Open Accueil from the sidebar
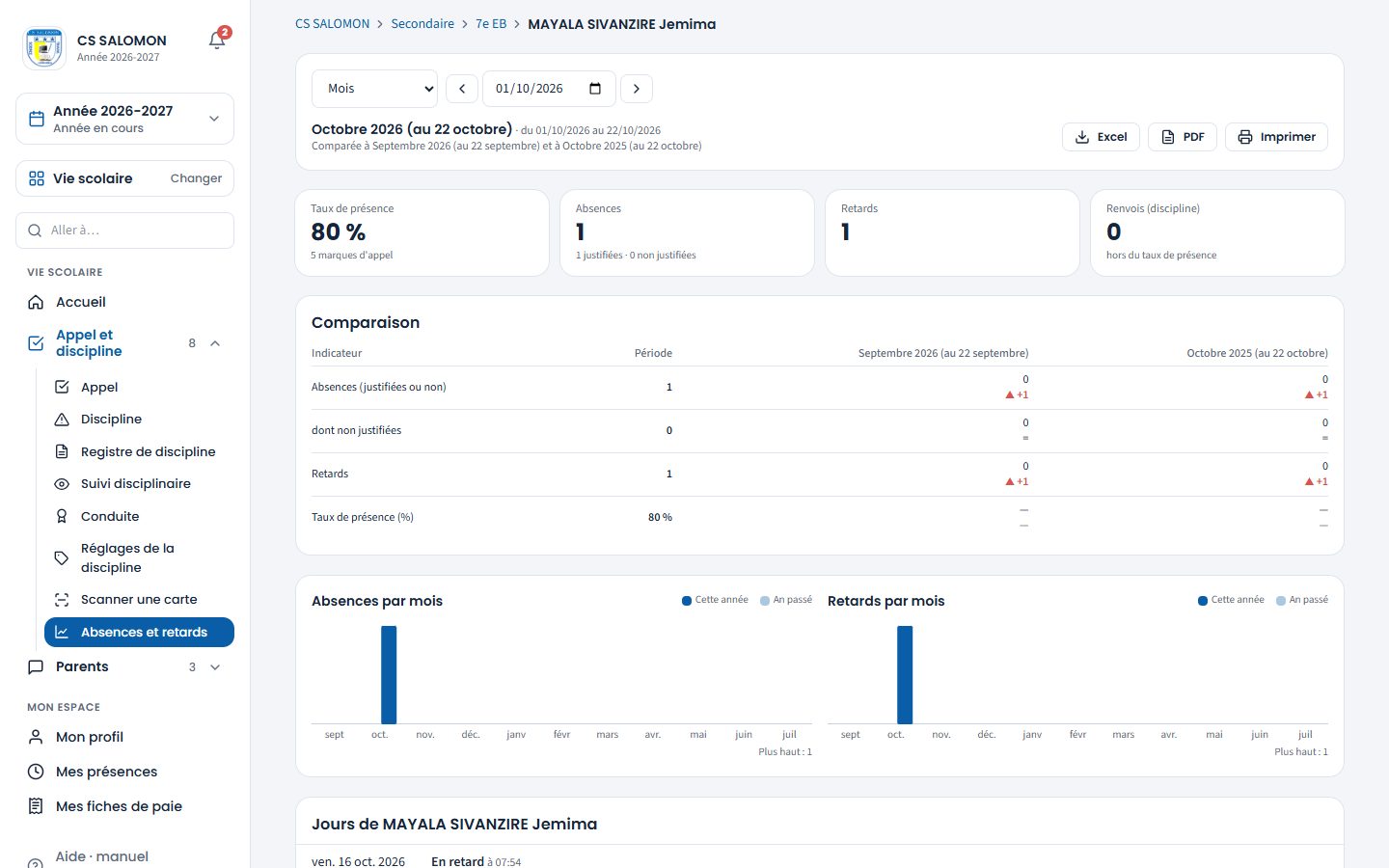 click(x=124, y=302)
